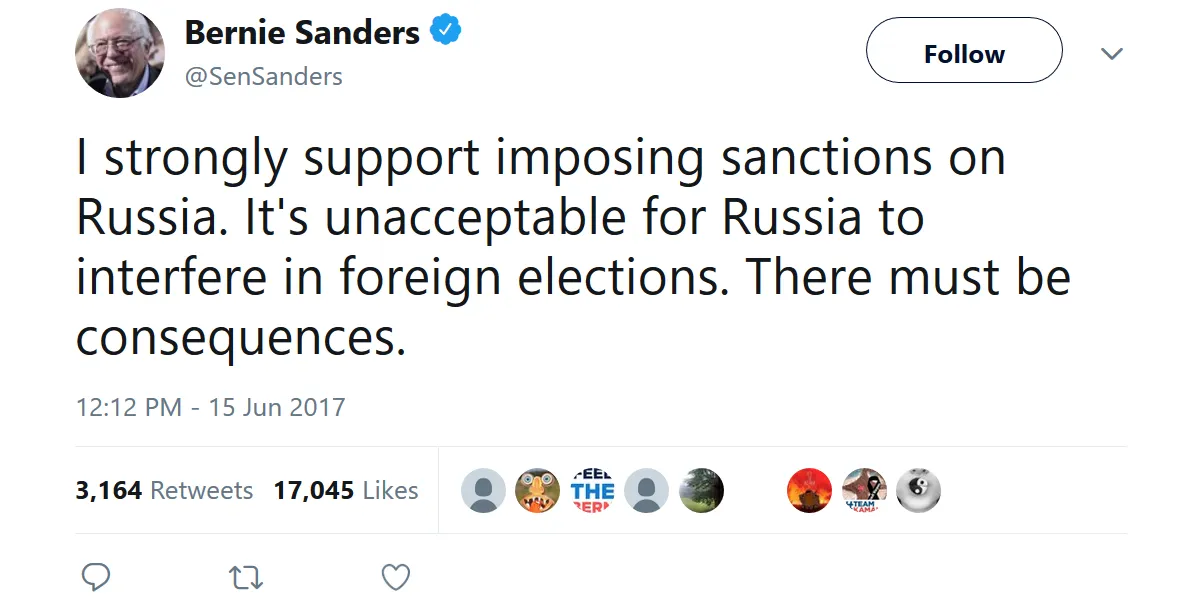Screen dimensions: 1202x601
Task: Open the 'Feel the Bern' liker avatar
Action: pyautogui.click(x=592, y=491)
